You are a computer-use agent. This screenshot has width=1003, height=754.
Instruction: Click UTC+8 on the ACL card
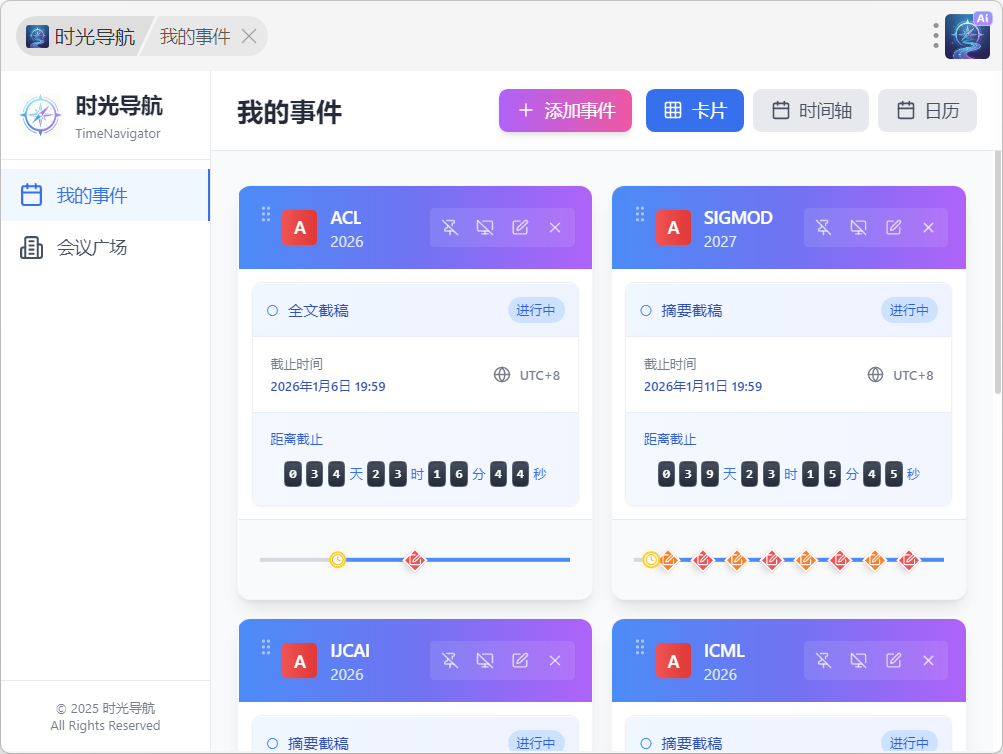click(x=540, y=375)
